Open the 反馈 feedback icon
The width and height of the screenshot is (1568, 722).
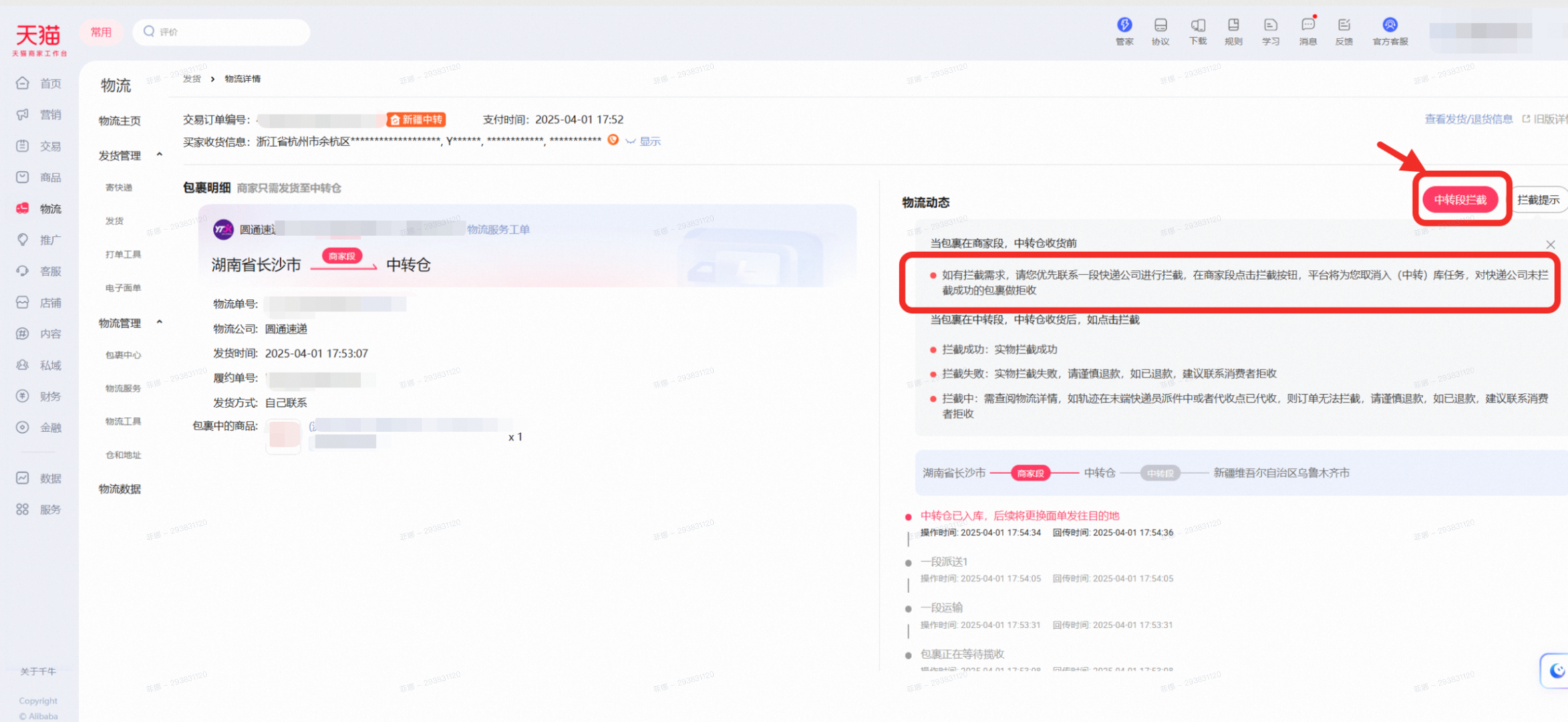coord(1344,31)
